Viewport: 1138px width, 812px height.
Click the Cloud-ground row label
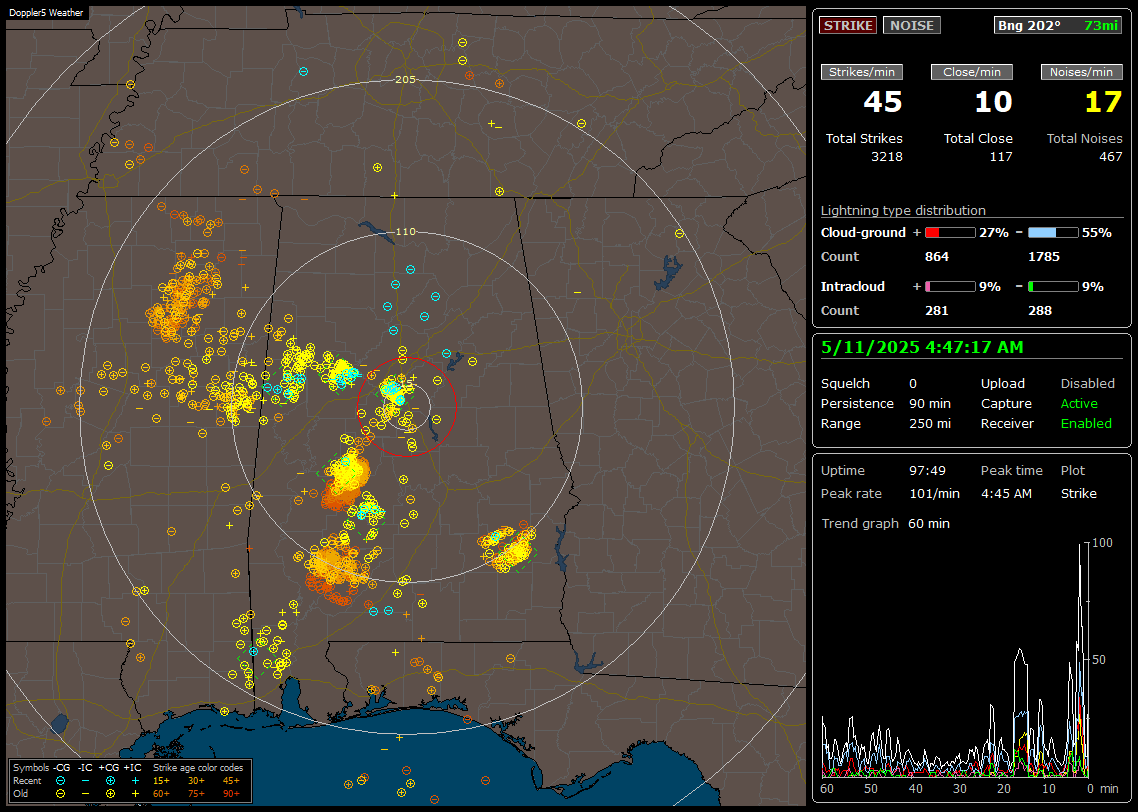(863, 233)
